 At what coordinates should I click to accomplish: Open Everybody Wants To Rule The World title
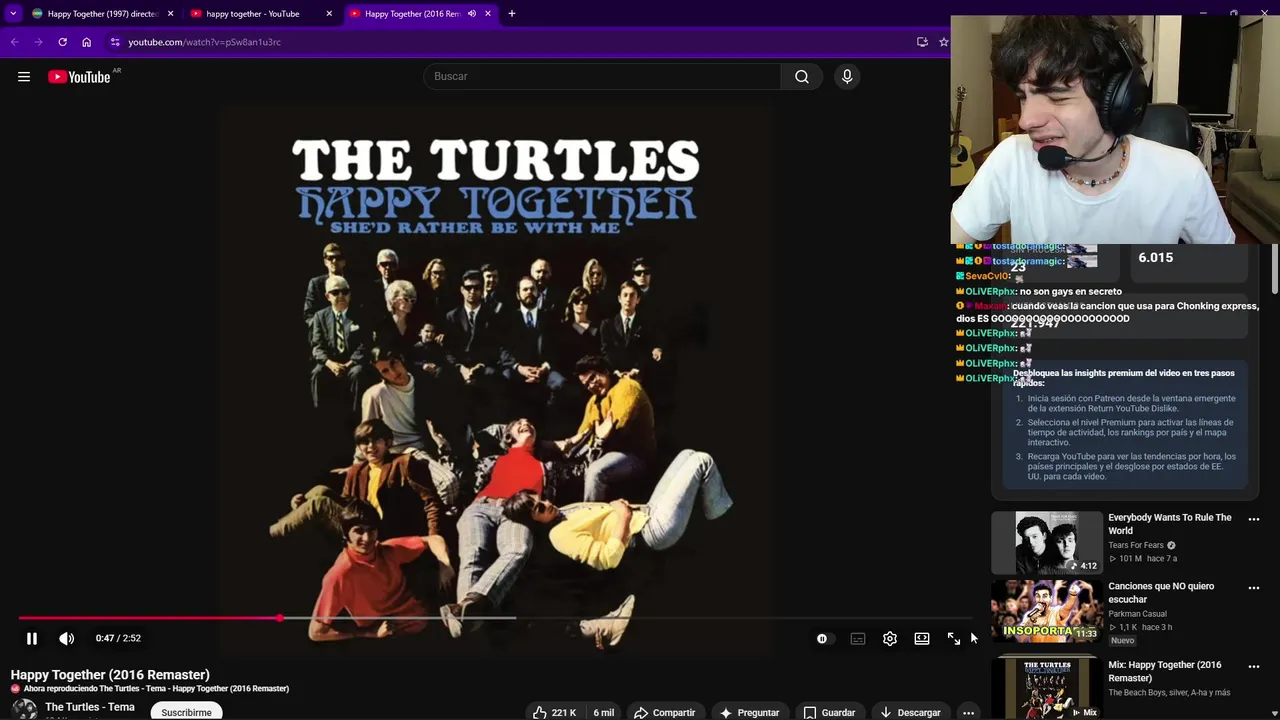pos(1170,524)
